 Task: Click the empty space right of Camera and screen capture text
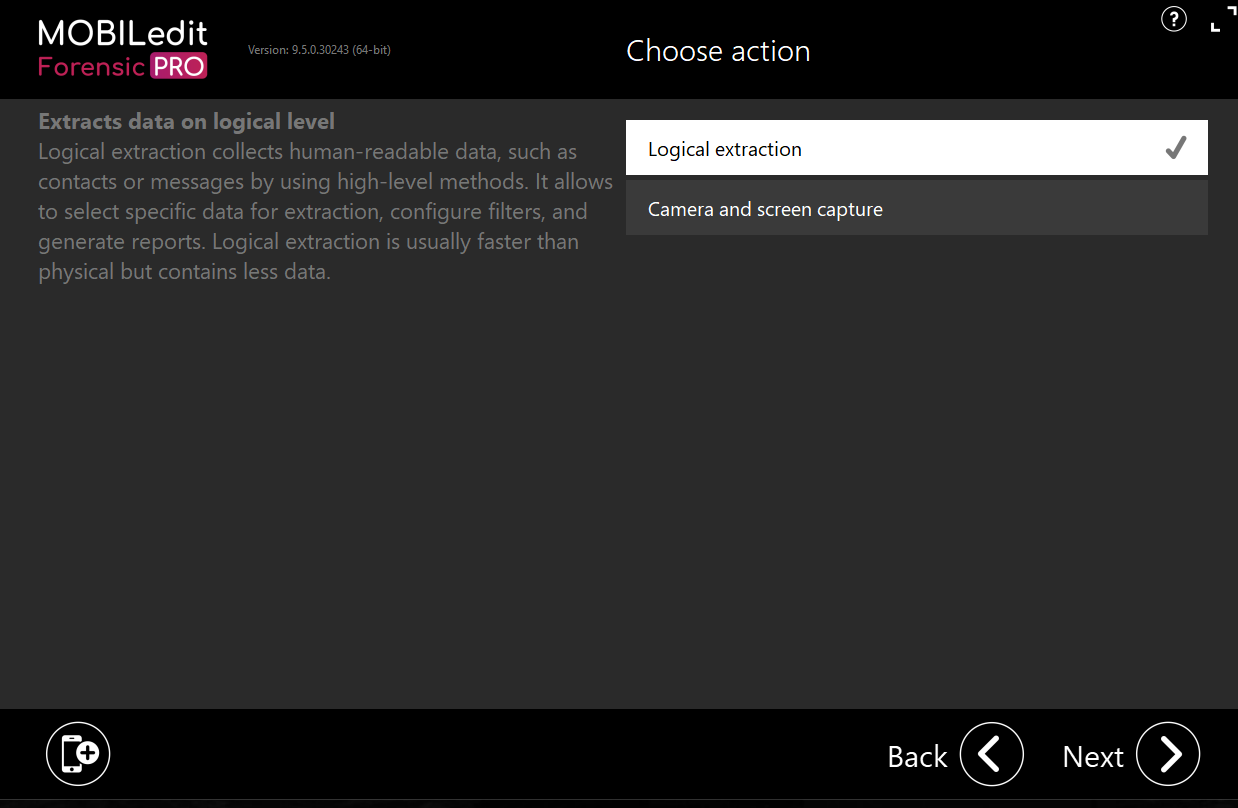tap(1045, 209)
